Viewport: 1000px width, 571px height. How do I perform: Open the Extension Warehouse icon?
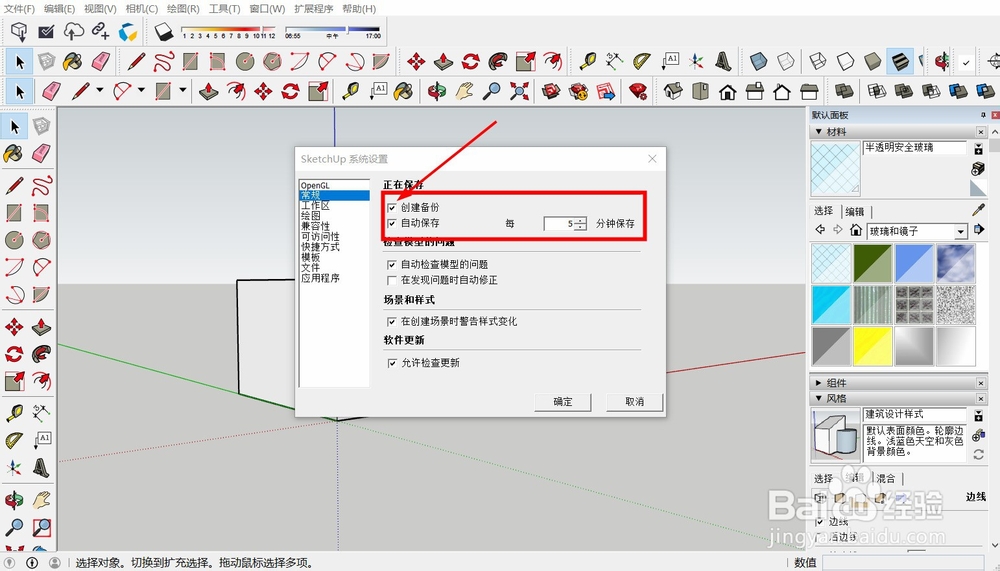(x=579, y=91)
